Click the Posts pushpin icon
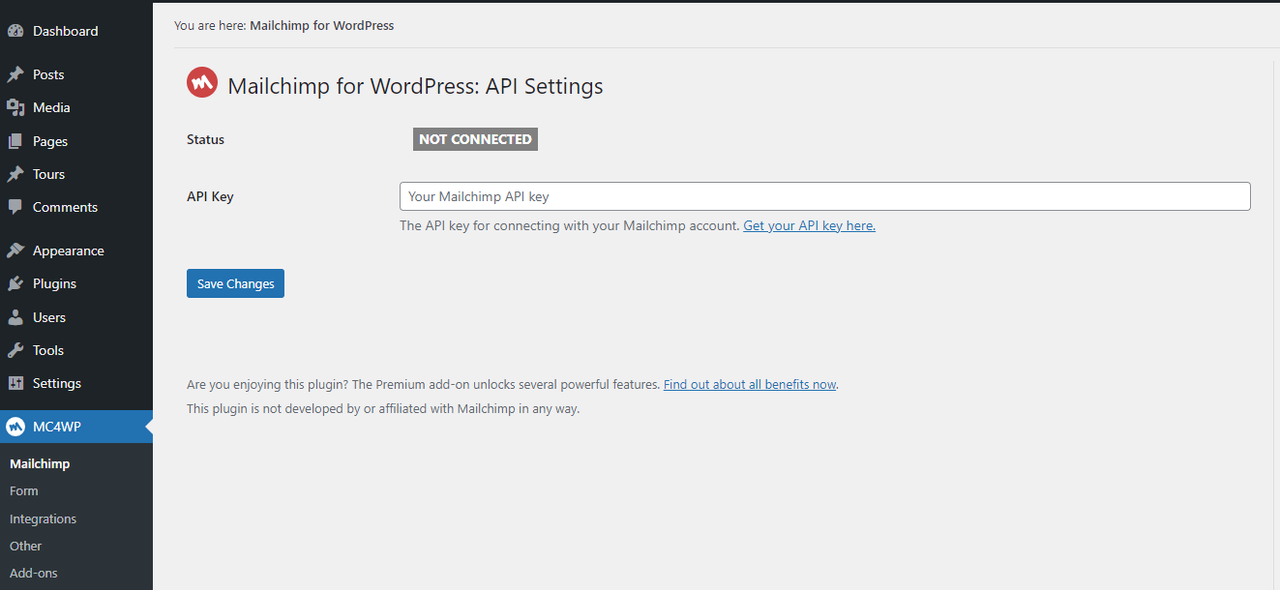The width and height of the screenshot is (1280, 590). (15, 74)
